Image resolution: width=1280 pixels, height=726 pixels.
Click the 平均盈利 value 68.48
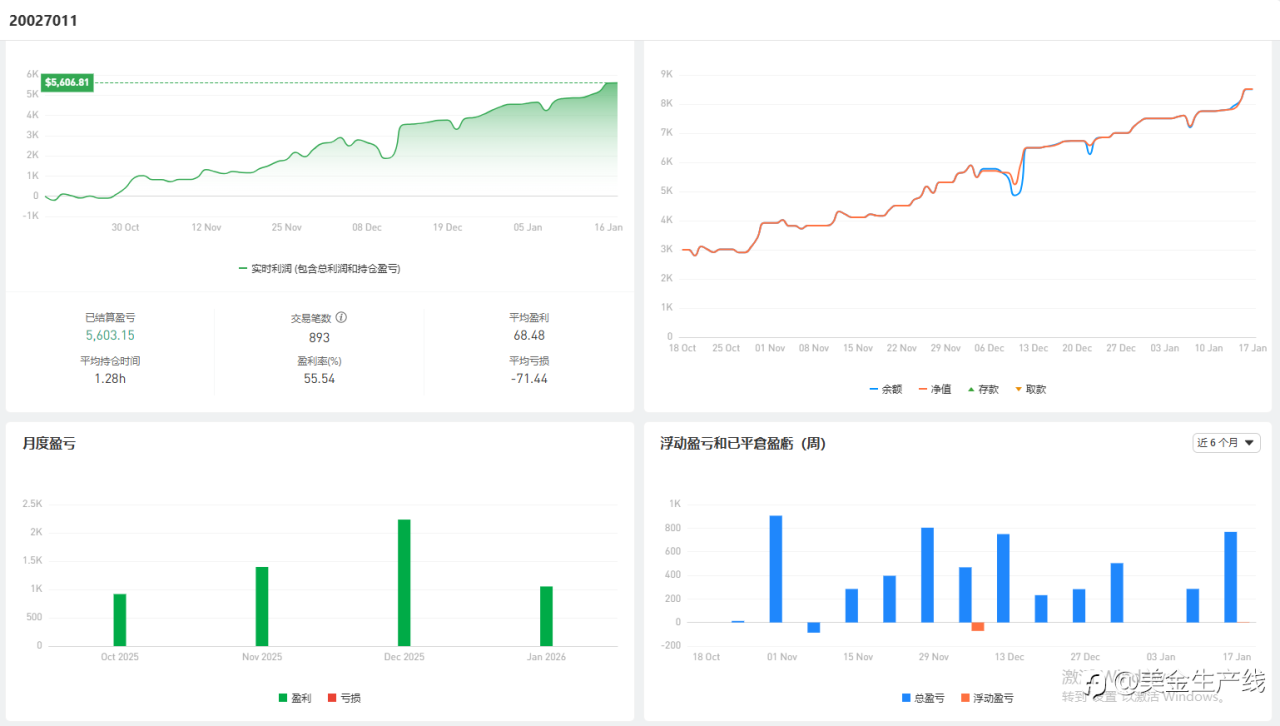click(x=528, y=336)
